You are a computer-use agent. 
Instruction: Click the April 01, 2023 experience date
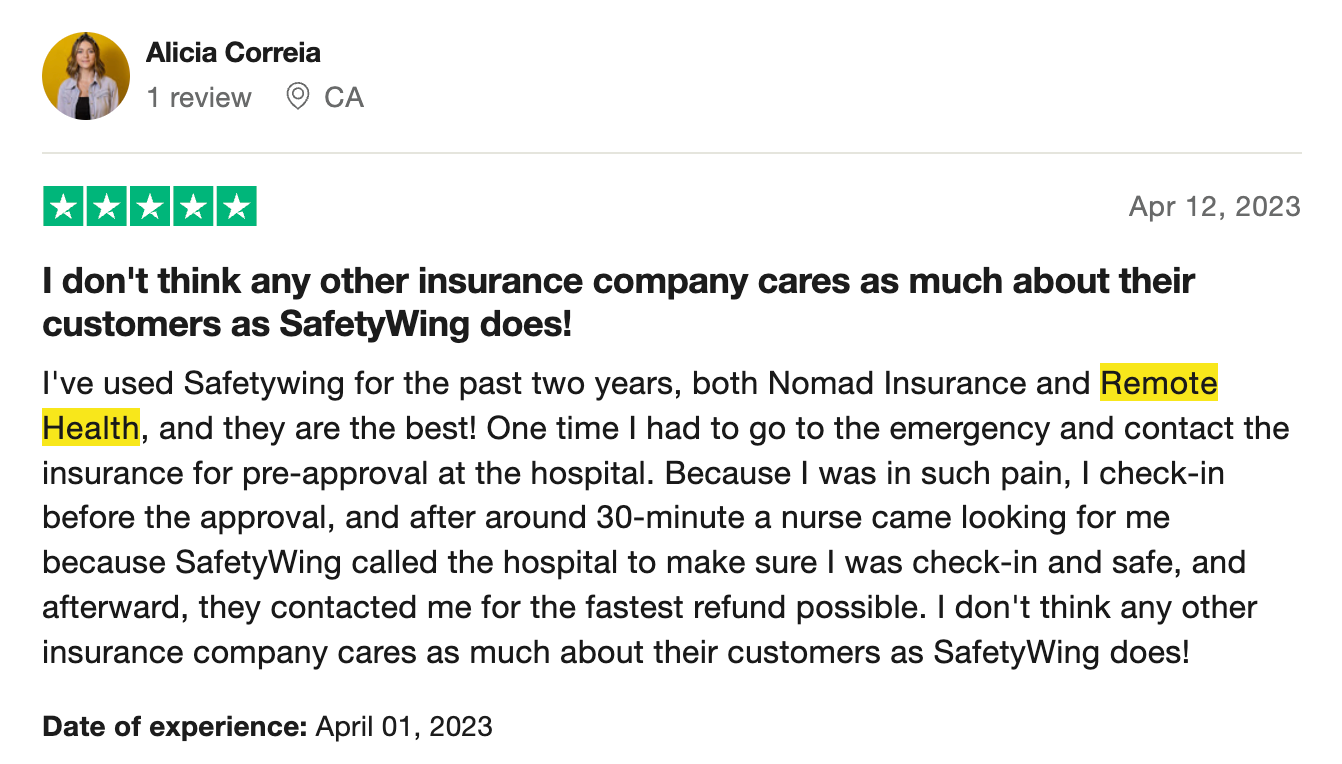coord(404,726)
